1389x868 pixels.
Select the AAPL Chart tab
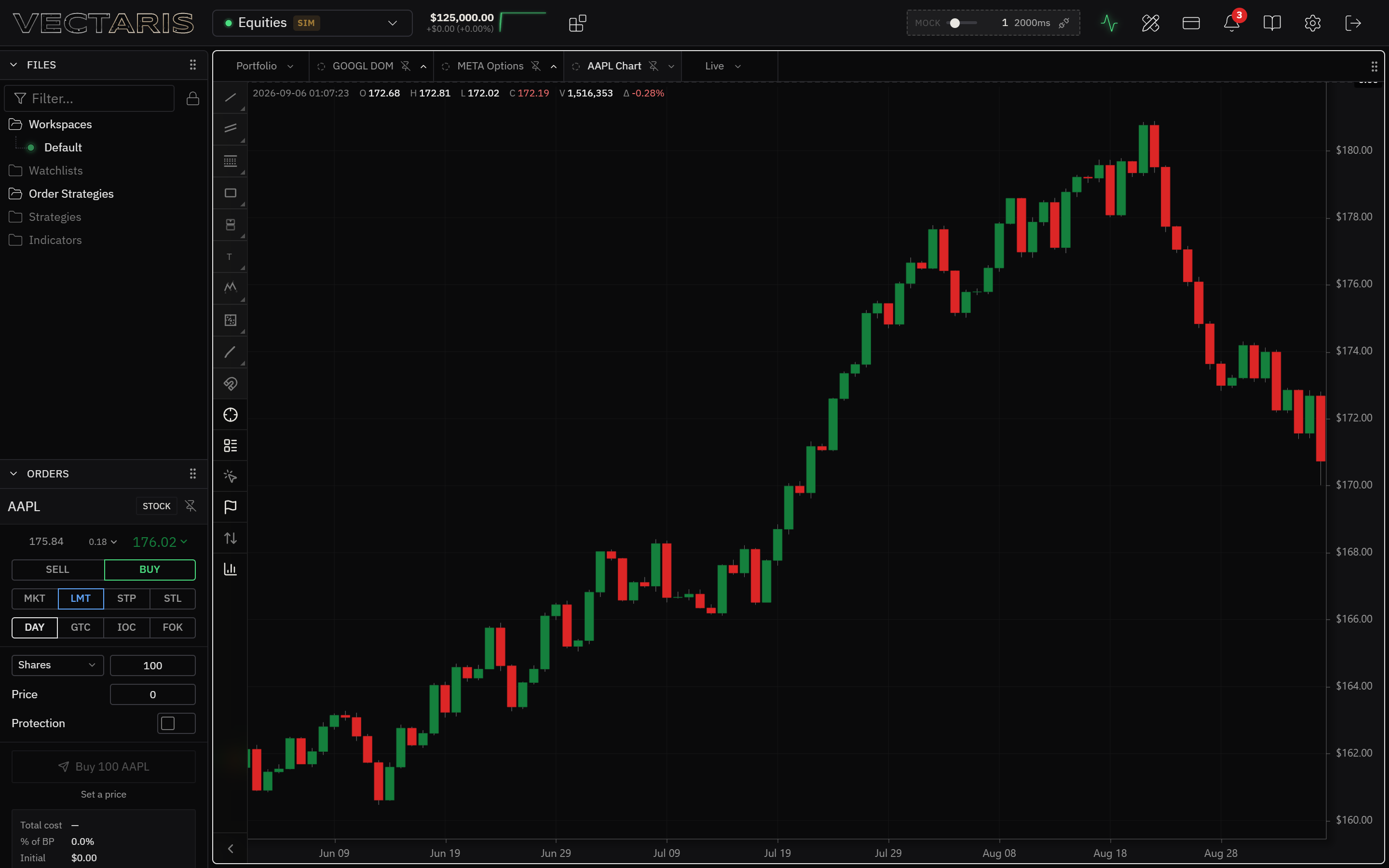(x=614, y=66)
